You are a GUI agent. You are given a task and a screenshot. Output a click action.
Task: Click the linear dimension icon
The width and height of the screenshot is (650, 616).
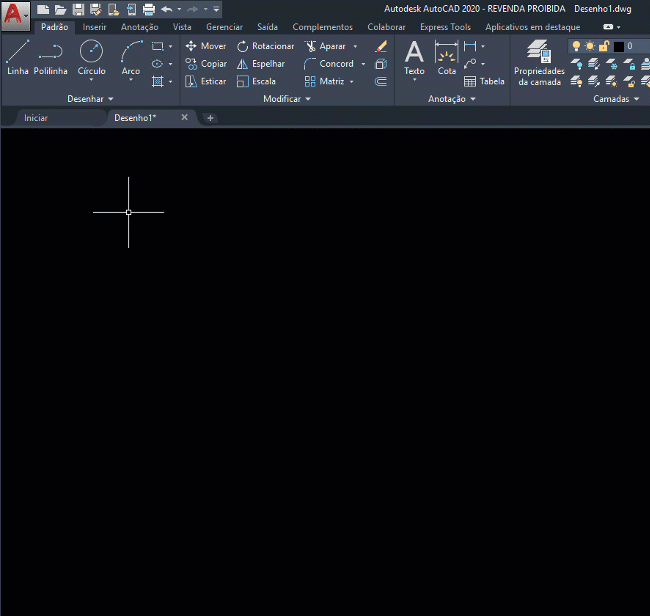point(470,46)
